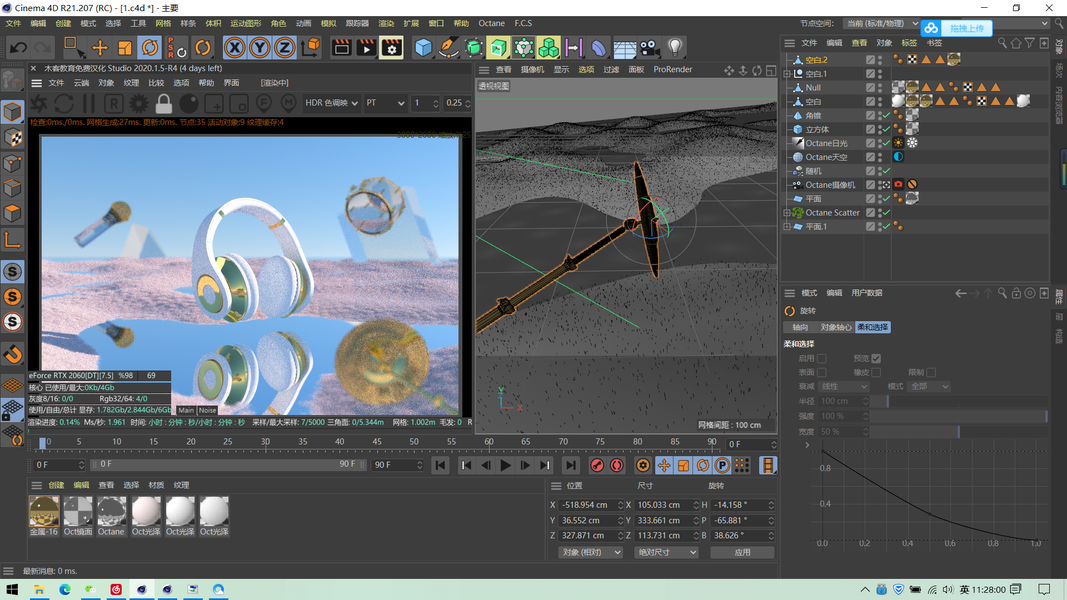Click the 拖拽上传 upload button
1067x600 pixels.
[957, 28]
